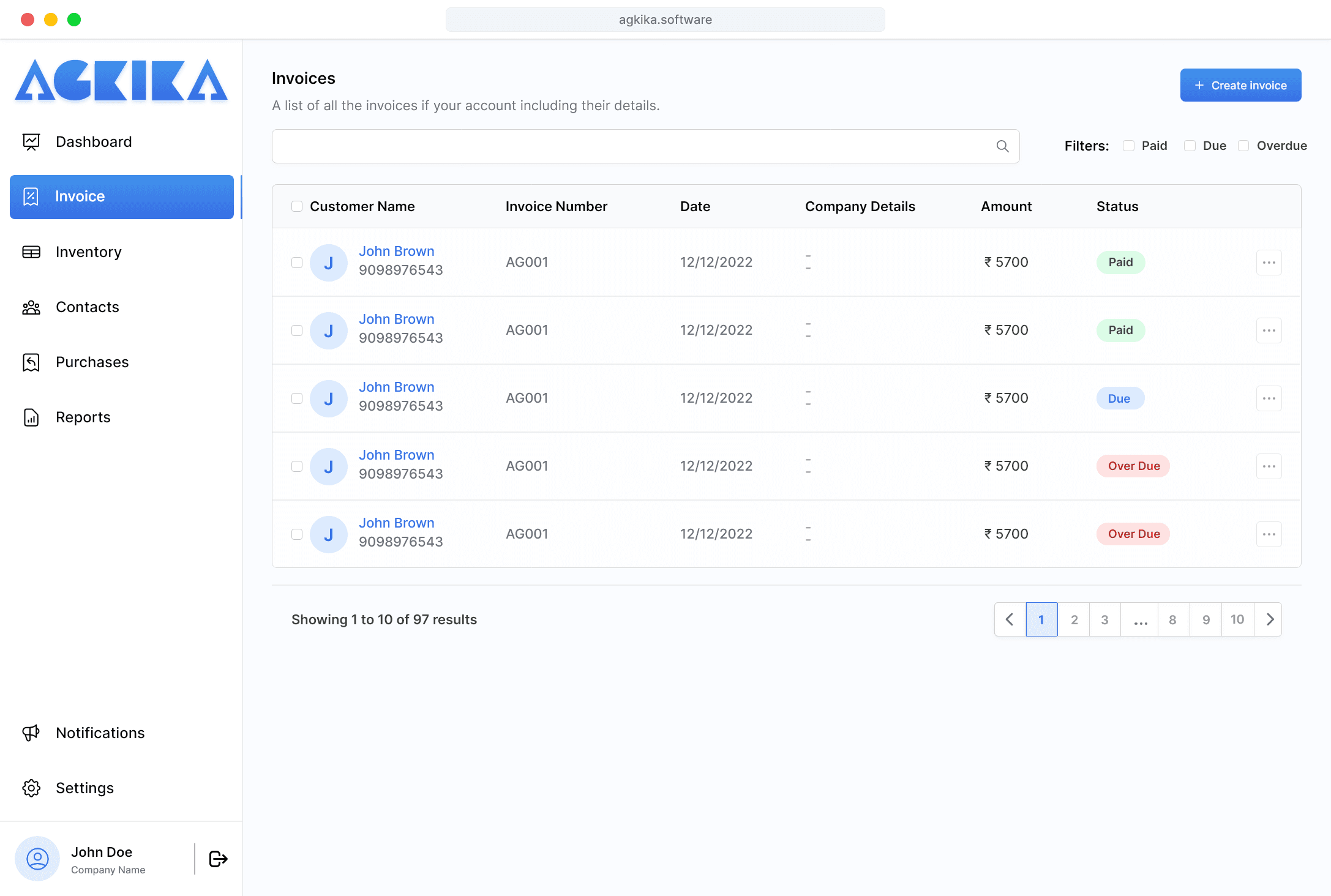This screenshot has height=896, width=1331.
Task: Jump to pagination page 10
Action: tap(1237, 619)
